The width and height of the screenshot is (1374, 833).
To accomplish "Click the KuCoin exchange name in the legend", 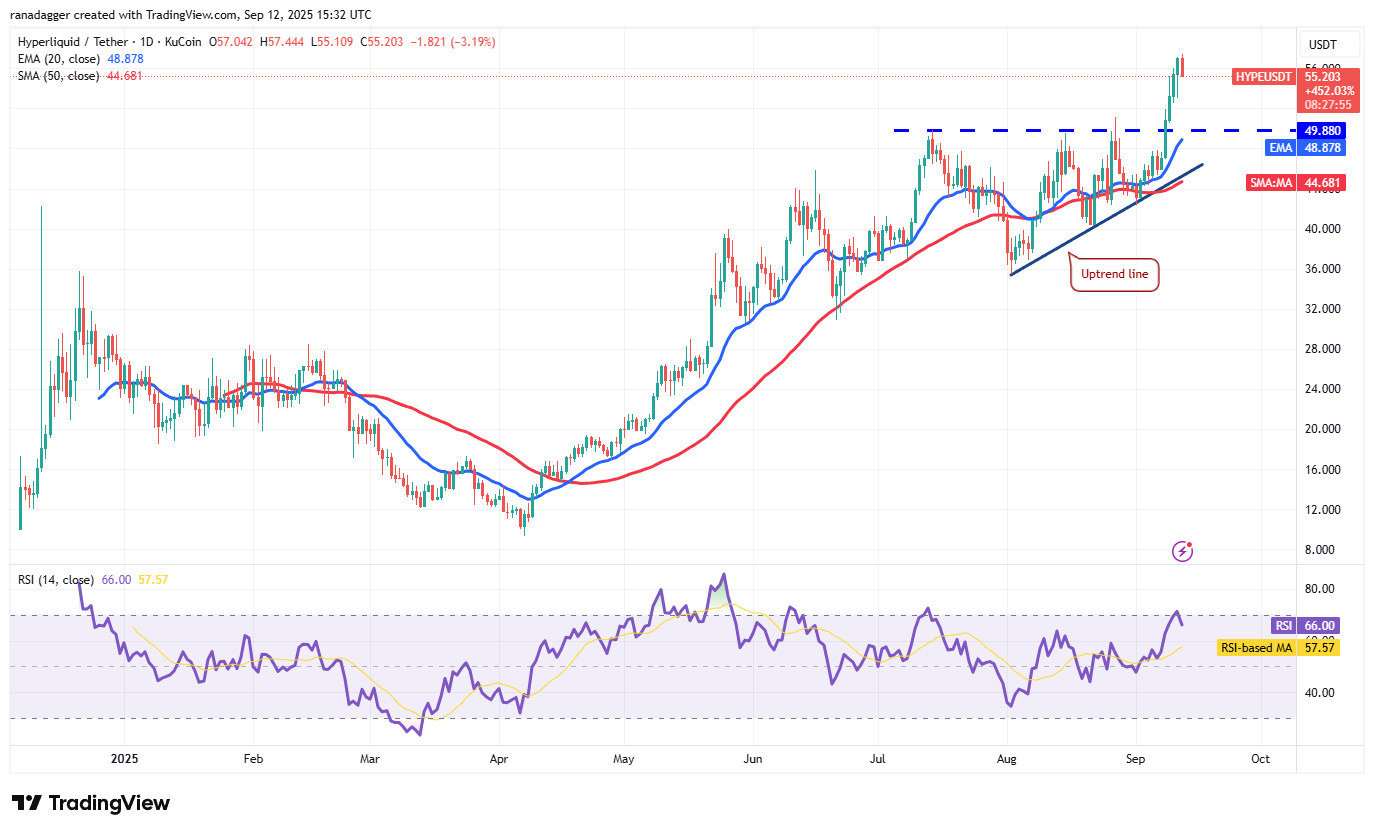I will coord(184,42).
